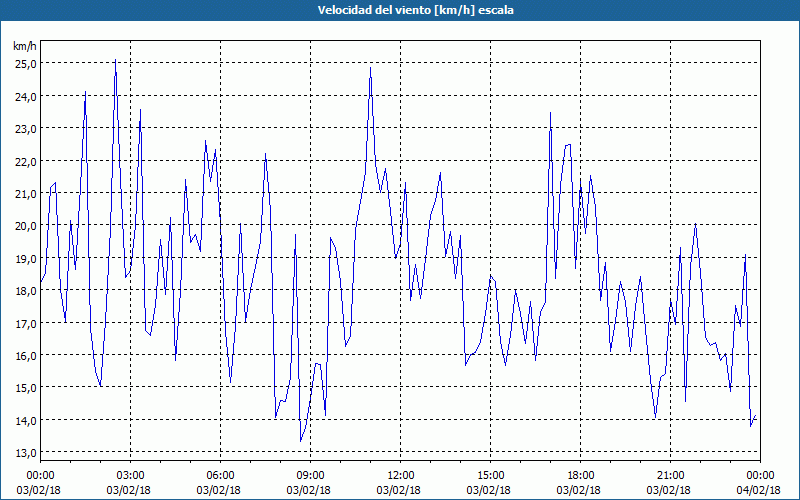Click the '21,0' y-axis label
Screen dimensions: 800x500
[x=24, y=193]
